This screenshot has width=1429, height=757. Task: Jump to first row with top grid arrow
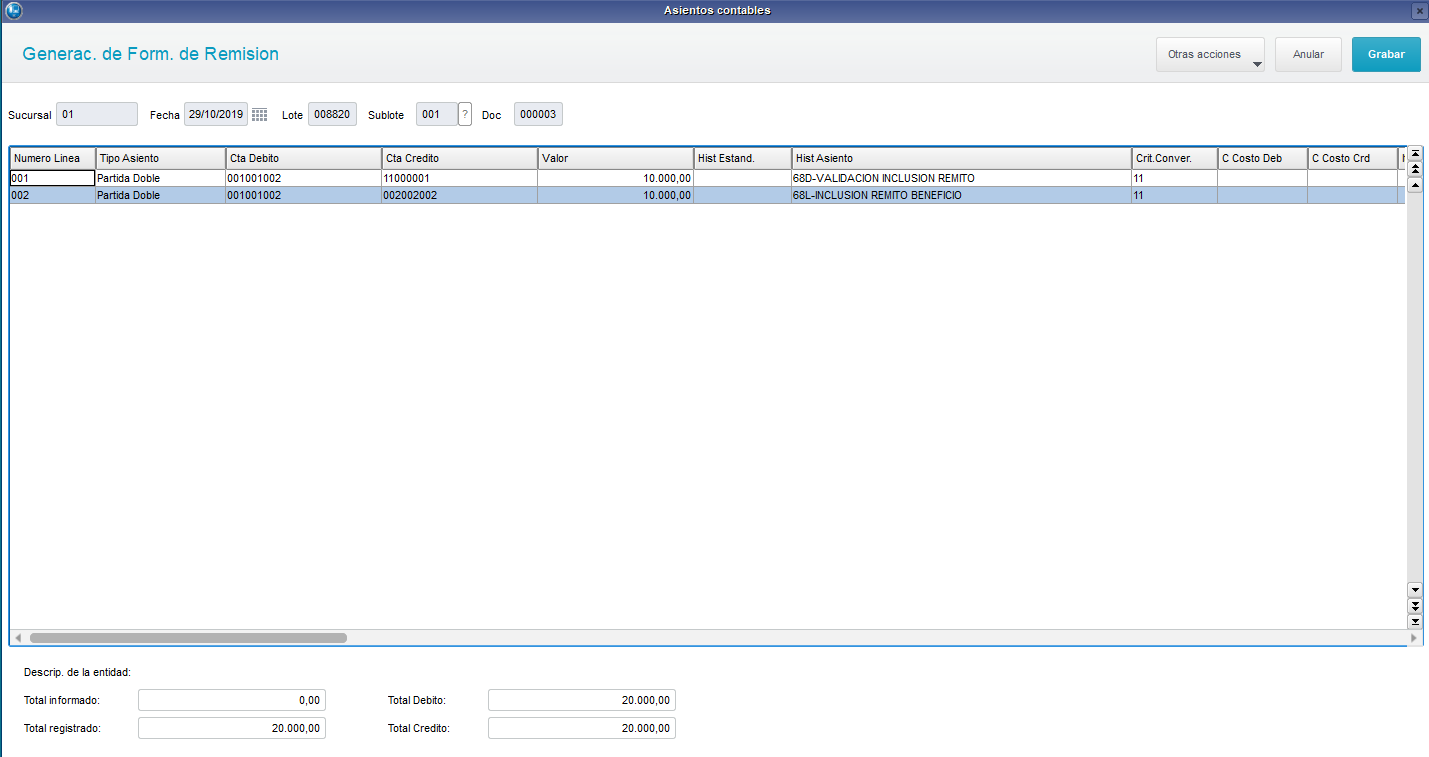(1415, 154)
